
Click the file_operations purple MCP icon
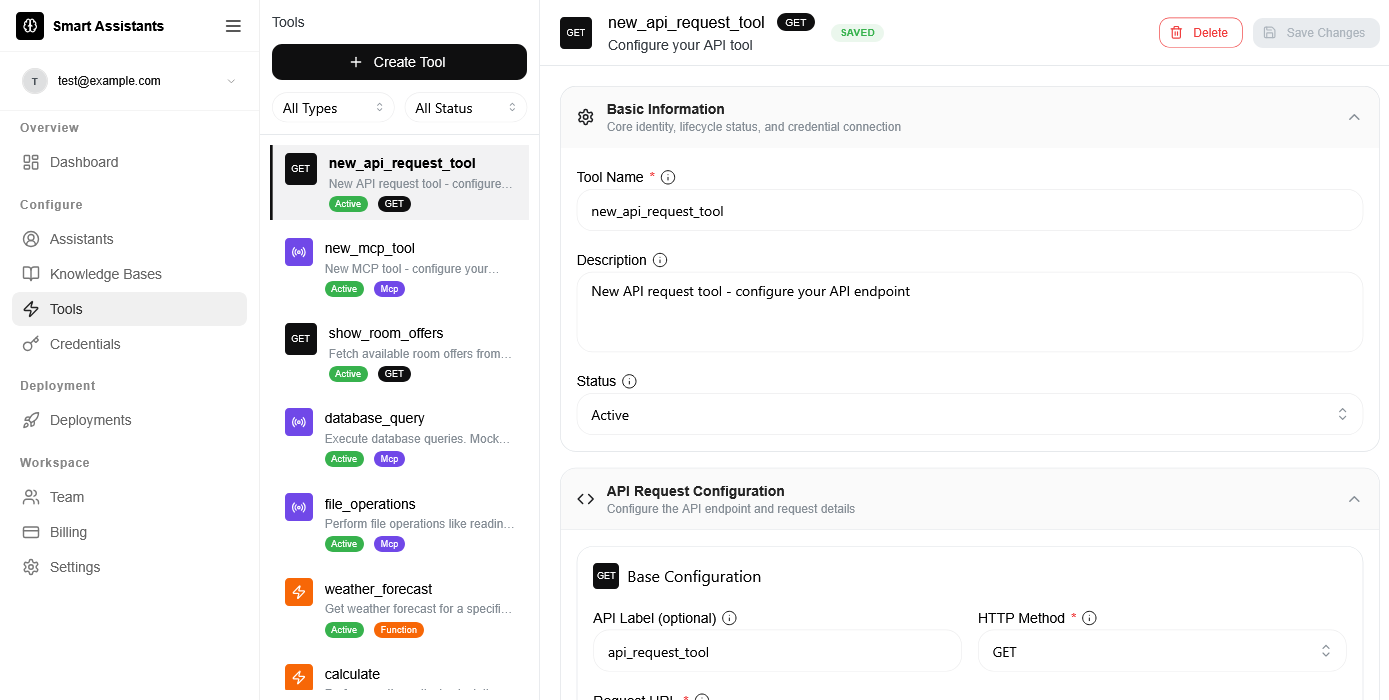click(299, 508)
